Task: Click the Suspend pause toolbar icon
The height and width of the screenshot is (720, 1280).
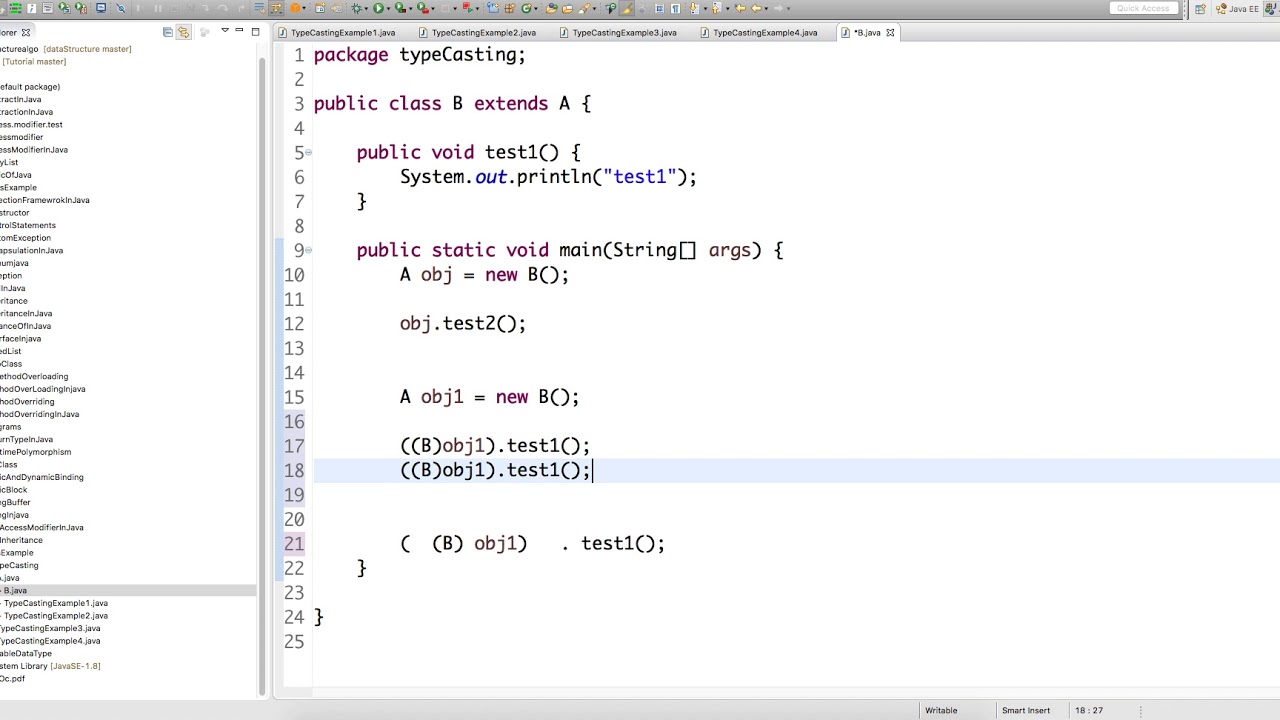Action: click(157, 8)
